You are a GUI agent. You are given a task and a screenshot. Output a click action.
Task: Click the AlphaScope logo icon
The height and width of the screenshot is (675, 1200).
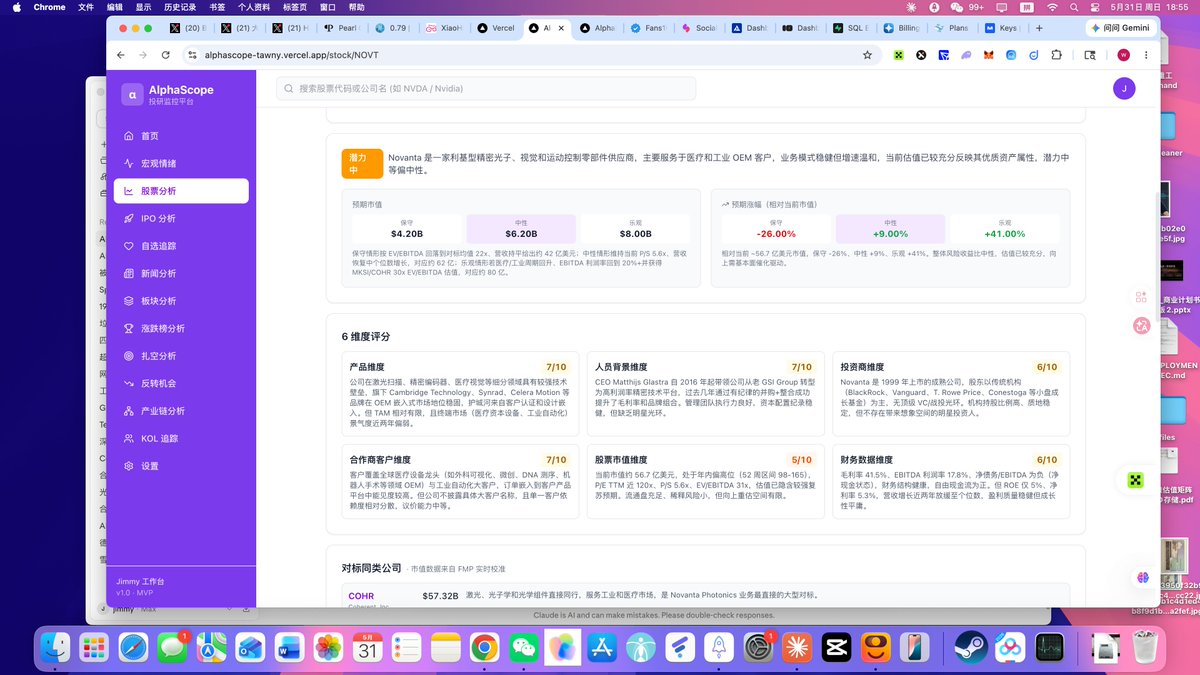(132, 94)
